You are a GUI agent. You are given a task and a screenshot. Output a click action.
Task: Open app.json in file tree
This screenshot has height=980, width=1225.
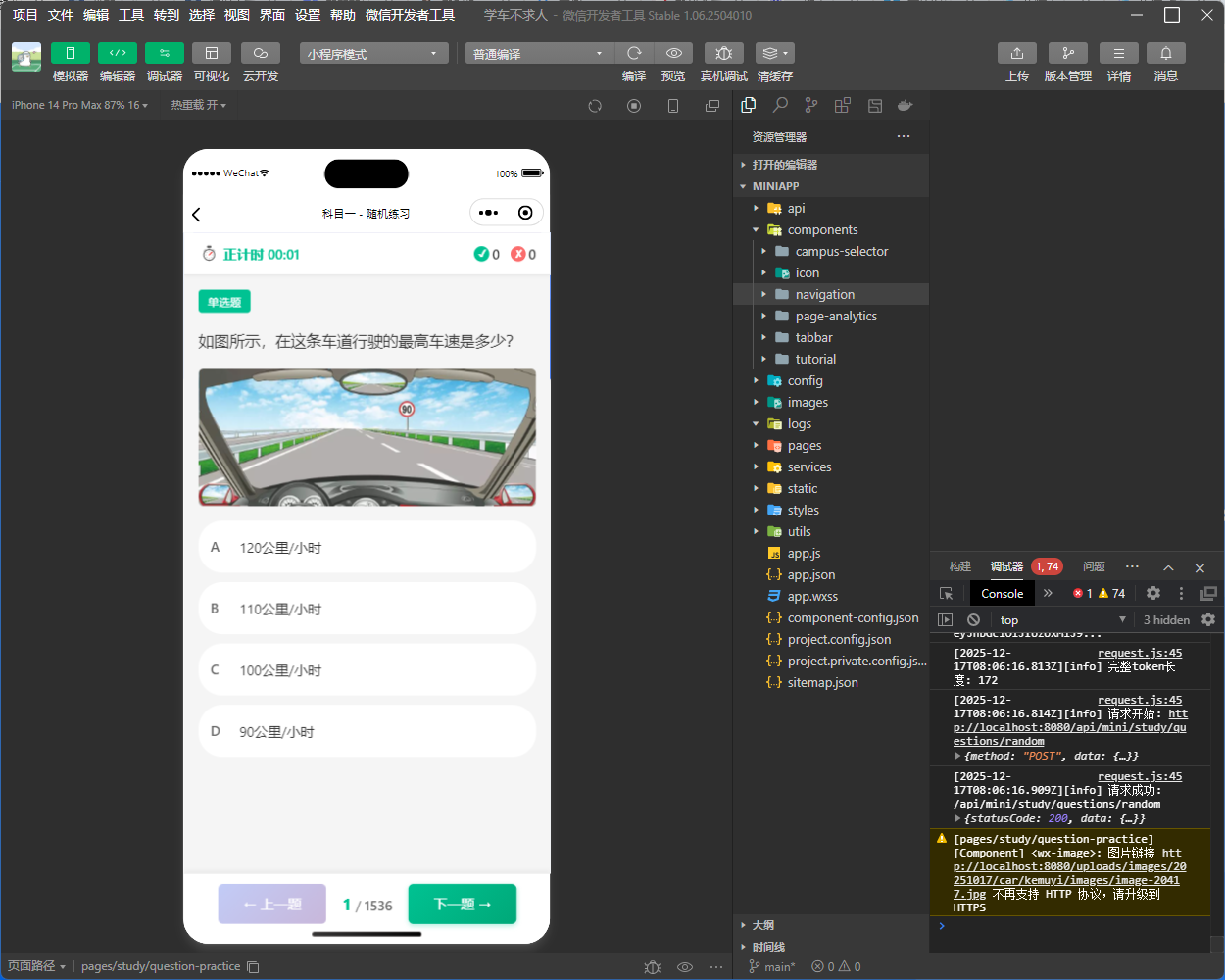[810, 575]
